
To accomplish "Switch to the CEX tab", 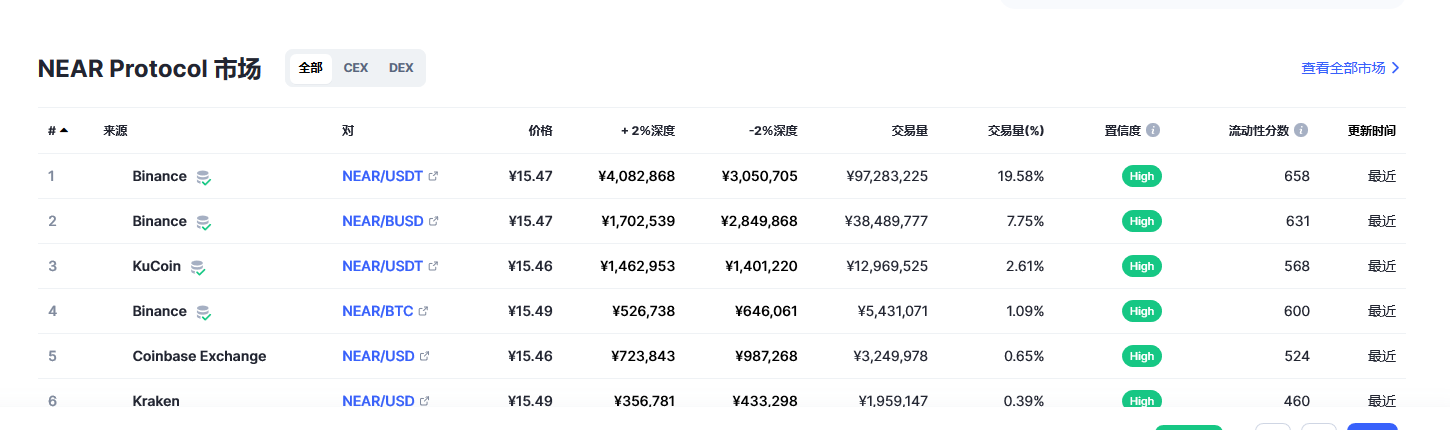I will tap(355, 68).
